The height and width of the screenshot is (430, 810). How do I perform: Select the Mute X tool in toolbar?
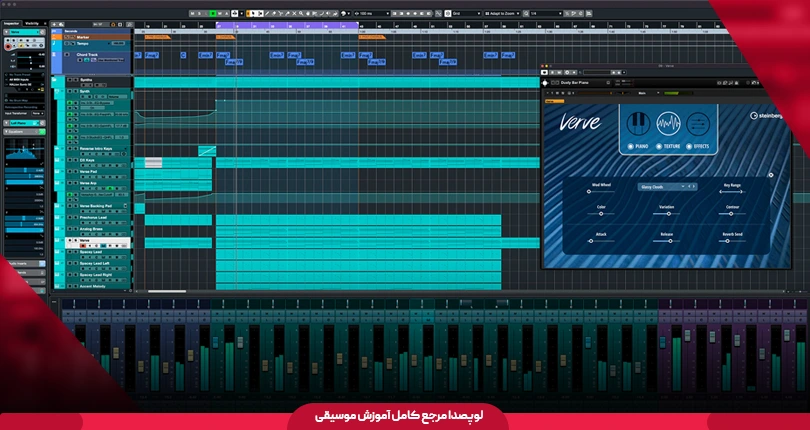click(x=294, y=13)
